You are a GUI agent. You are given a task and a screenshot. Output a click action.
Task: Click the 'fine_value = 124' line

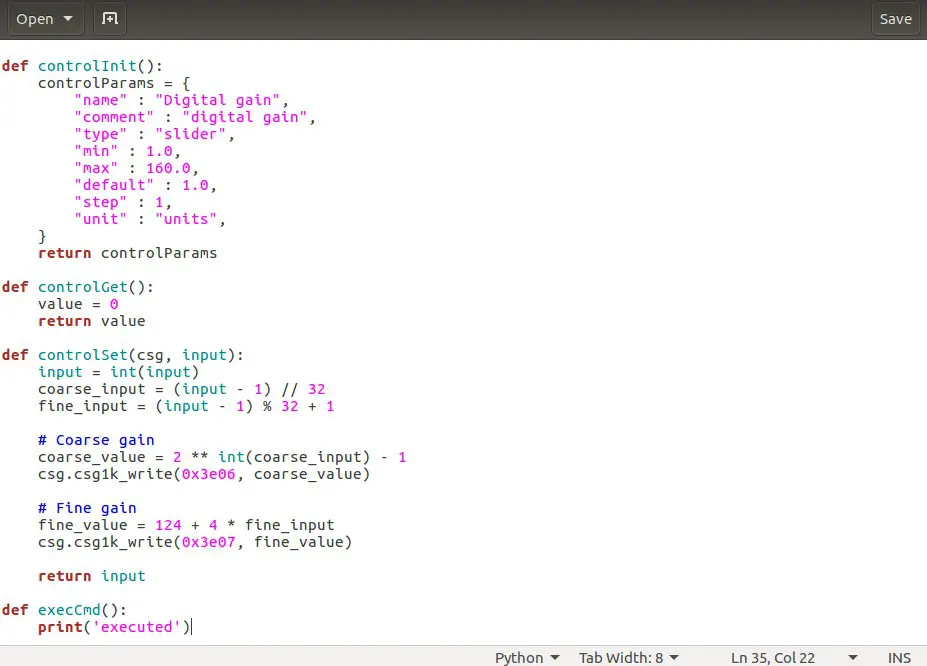(186, 525)
